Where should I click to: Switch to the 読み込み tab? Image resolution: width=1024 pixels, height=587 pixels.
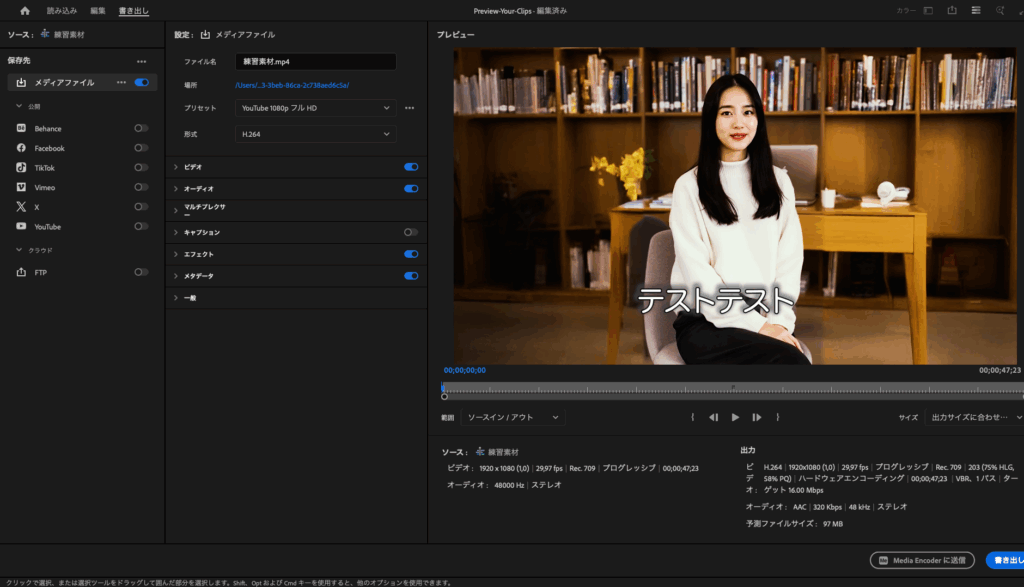[61, 11]
